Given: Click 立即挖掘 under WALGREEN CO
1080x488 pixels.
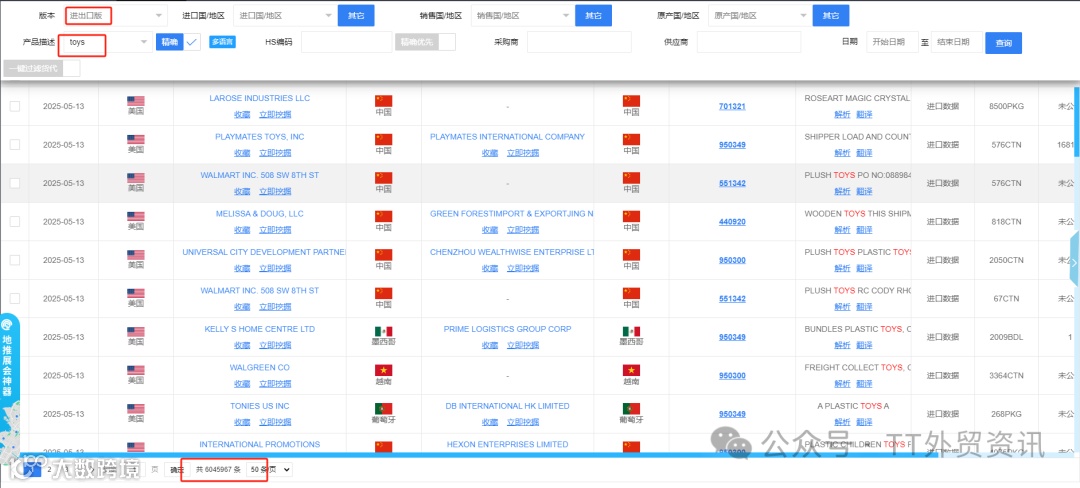Looking at the screenshot, I should 275,384.
